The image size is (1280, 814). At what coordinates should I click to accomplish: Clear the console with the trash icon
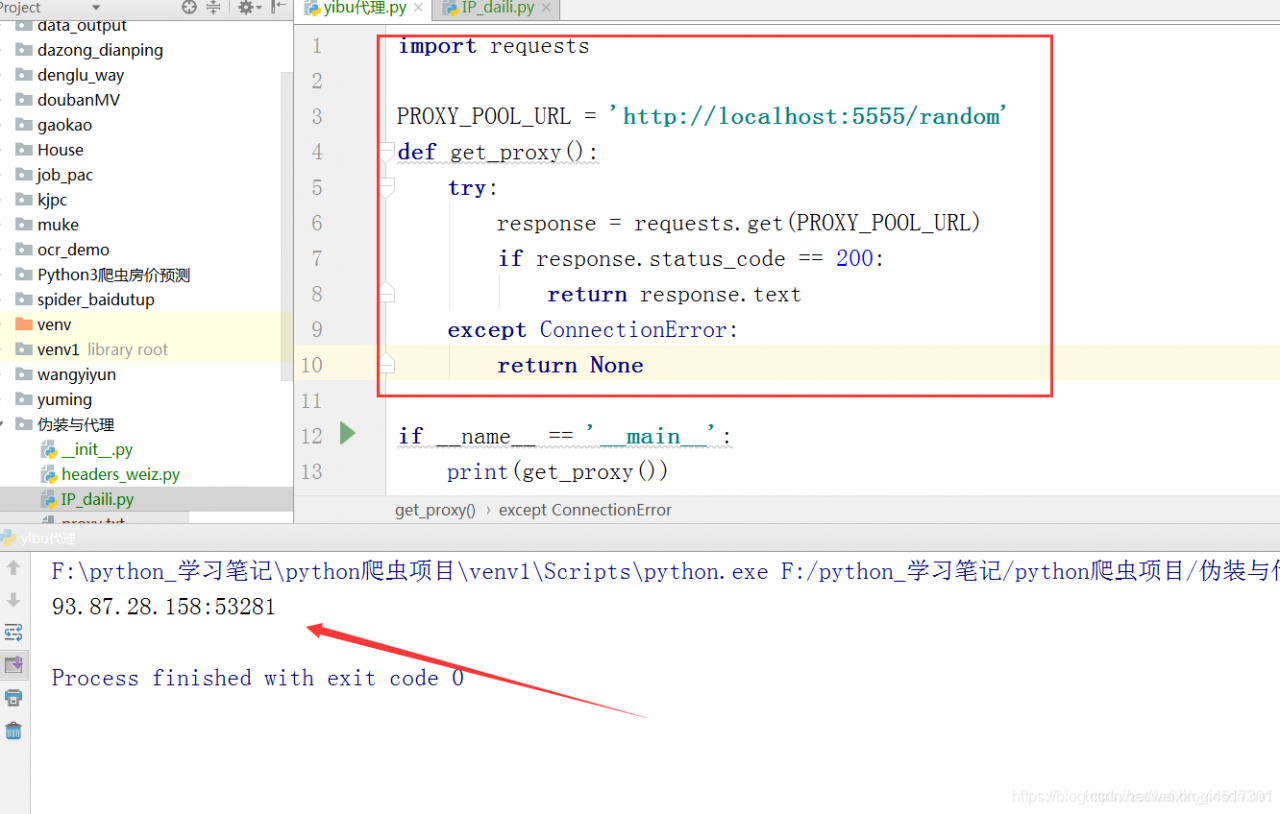coord(13,730)
